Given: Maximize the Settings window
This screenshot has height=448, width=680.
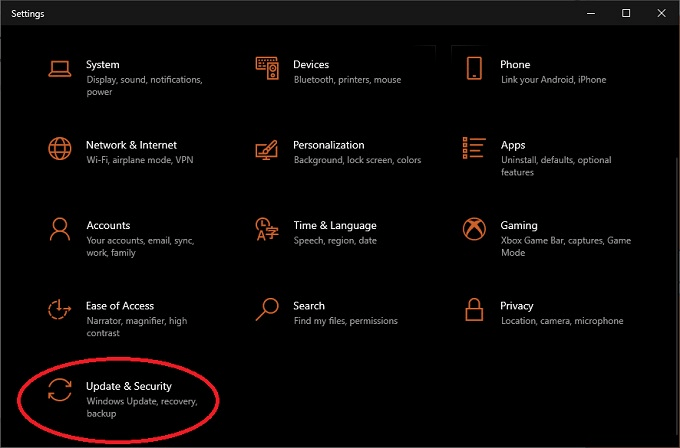Looking at the screenshot, I should 626,13.
